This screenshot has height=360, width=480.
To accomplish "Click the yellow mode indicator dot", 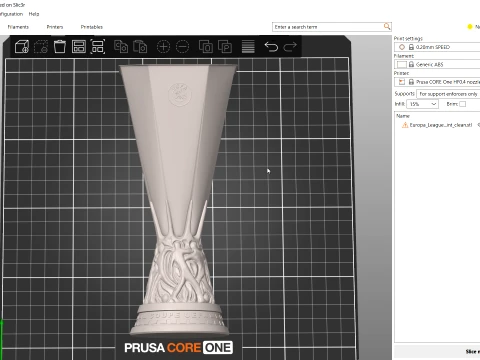I will pos(470,27).
